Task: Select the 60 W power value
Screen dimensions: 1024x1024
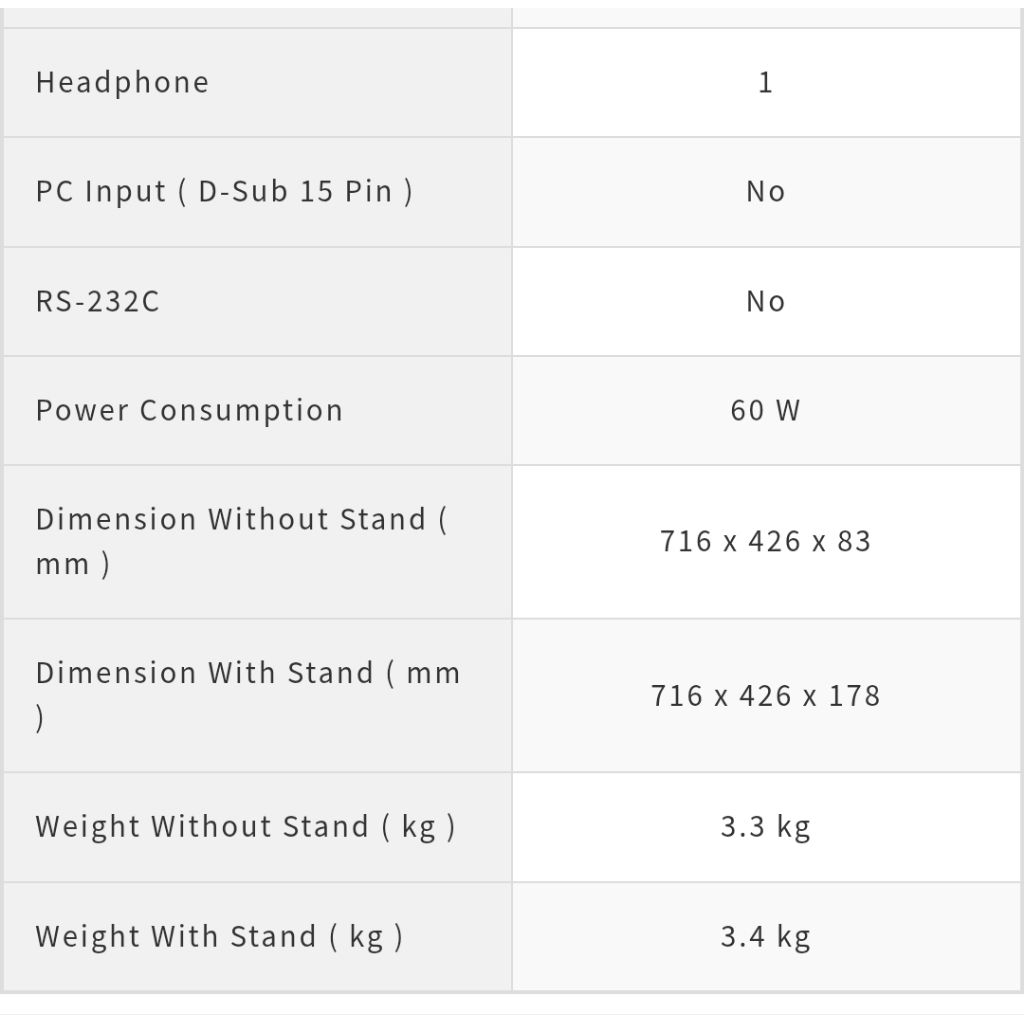Action: (765, 410)
